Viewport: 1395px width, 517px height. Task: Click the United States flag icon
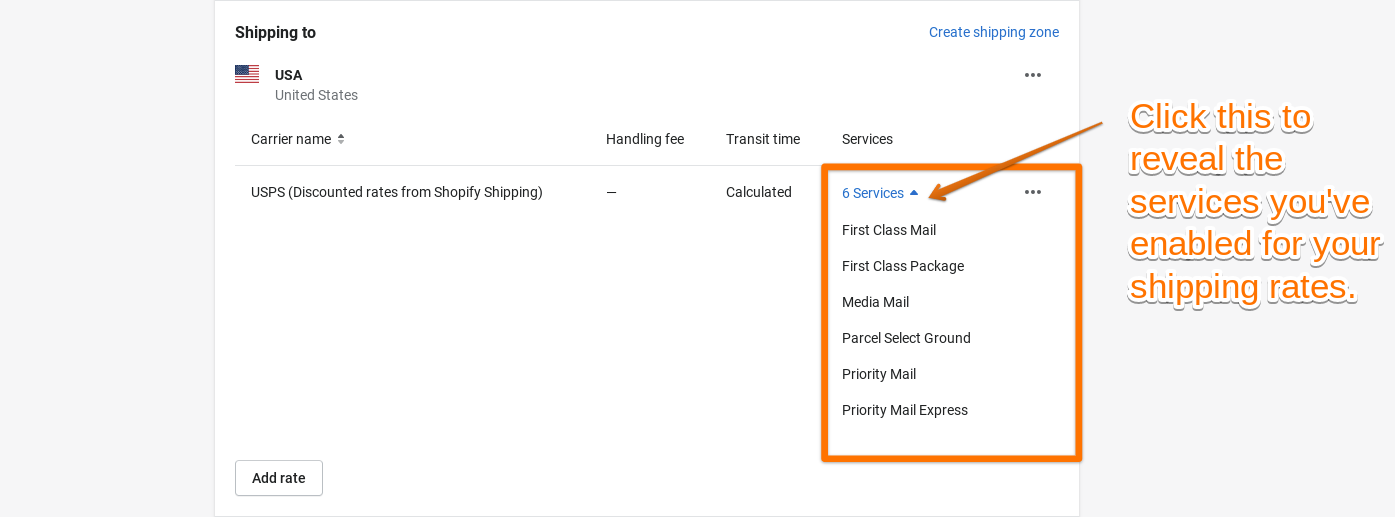point(247,74)
